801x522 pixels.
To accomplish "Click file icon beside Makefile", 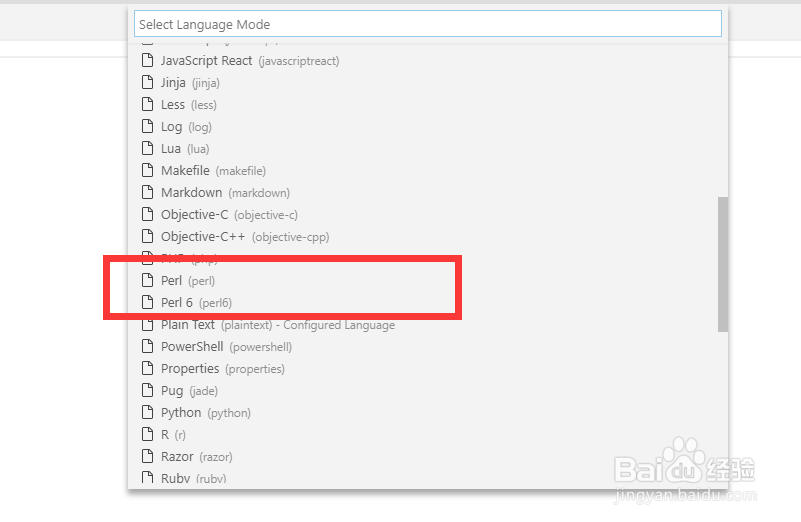I will (147, 170).
